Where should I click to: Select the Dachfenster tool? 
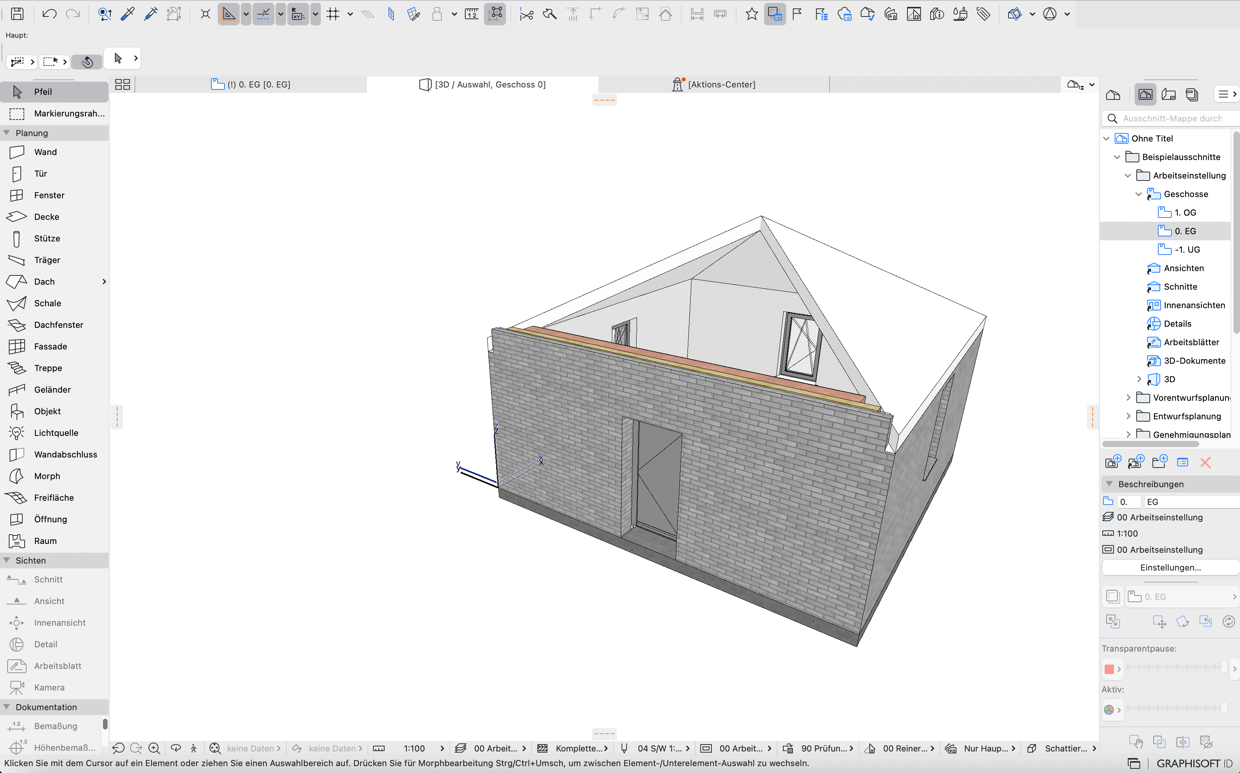(54, 325)
